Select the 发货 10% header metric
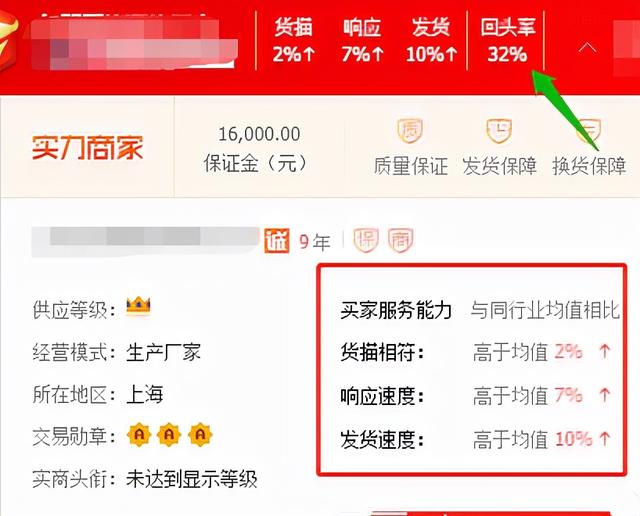The image size is (640, 516). 431,40
